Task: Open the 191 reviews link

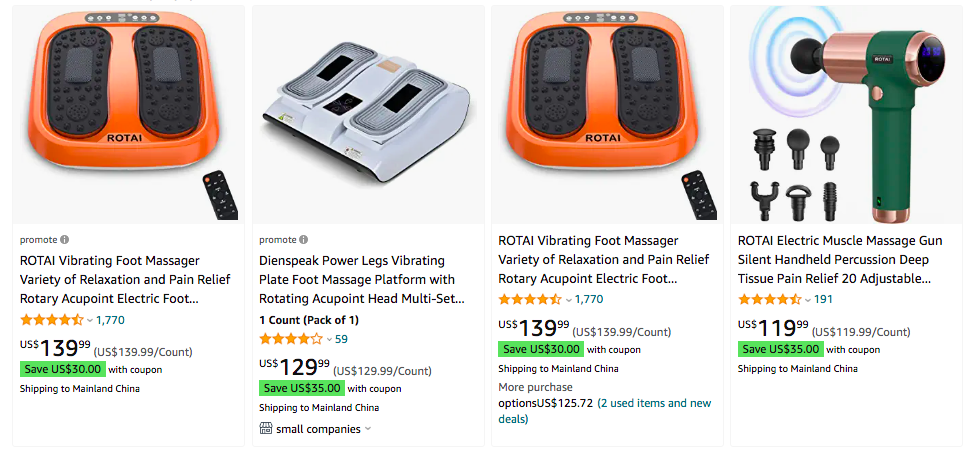Action: click(x=823, y=299)
